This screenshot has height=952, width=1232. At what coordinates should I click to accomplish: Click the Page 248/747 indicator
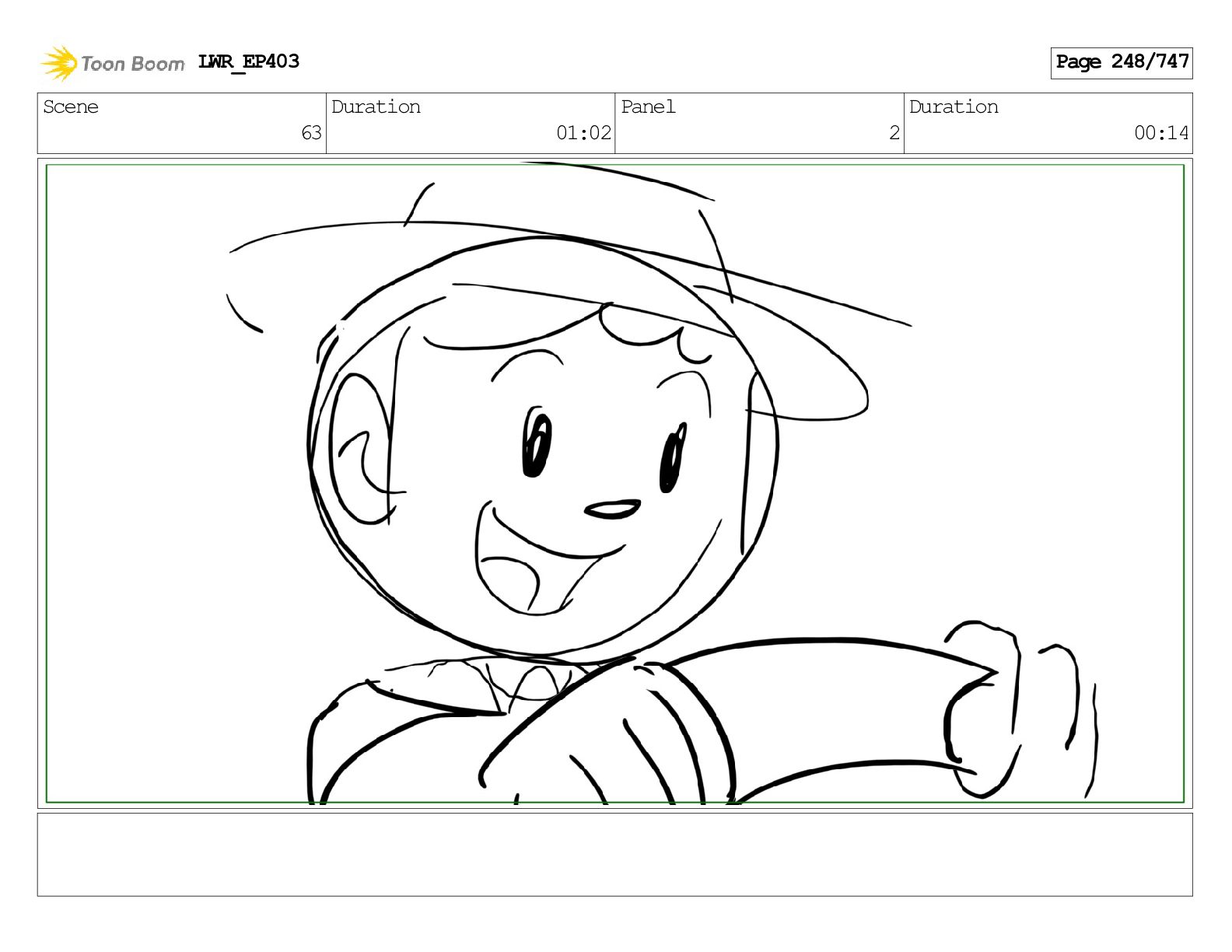point(1122,63)
